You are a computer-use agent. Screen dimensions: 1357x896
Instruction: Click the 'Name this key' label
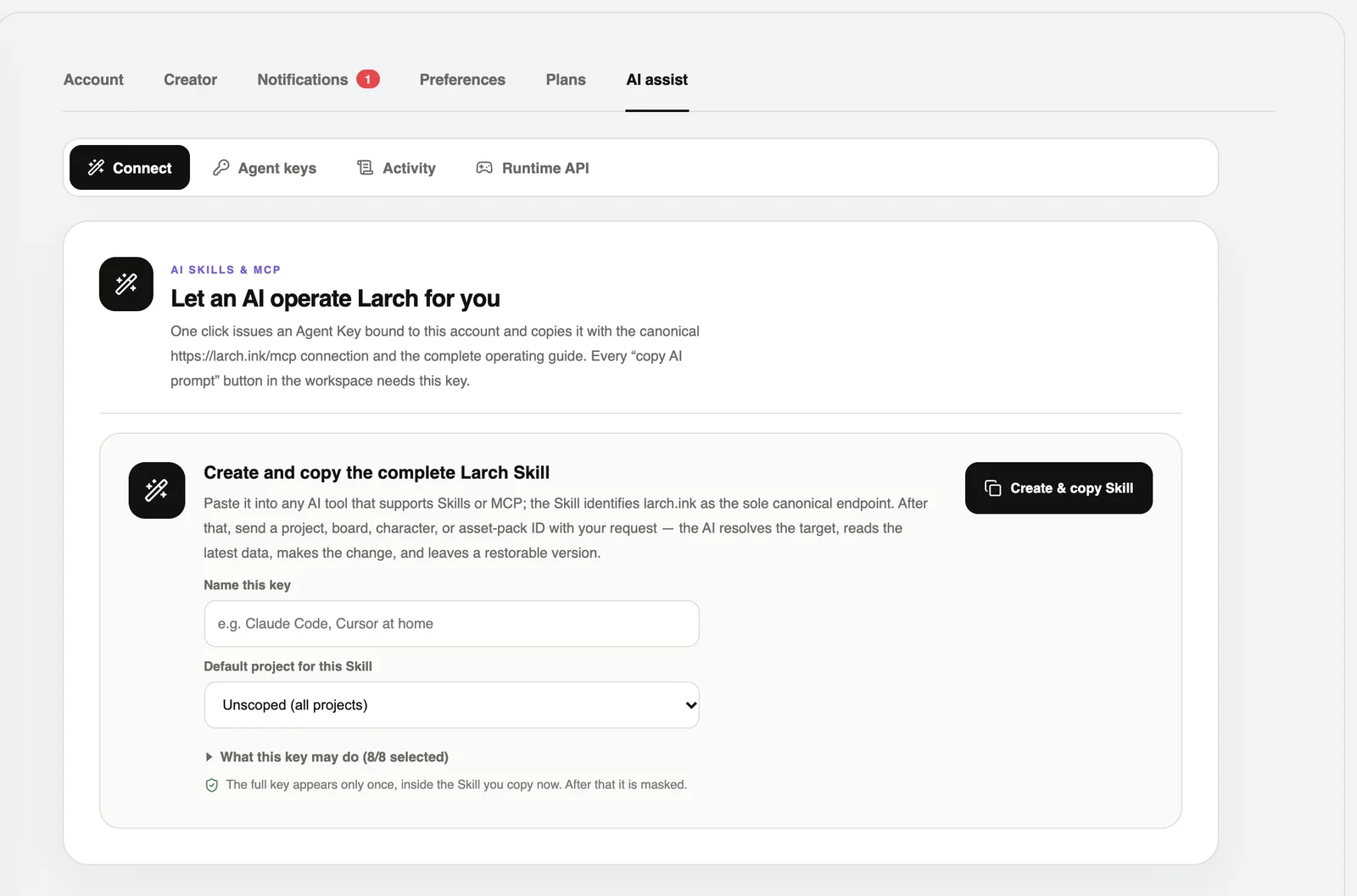point(247,585)
